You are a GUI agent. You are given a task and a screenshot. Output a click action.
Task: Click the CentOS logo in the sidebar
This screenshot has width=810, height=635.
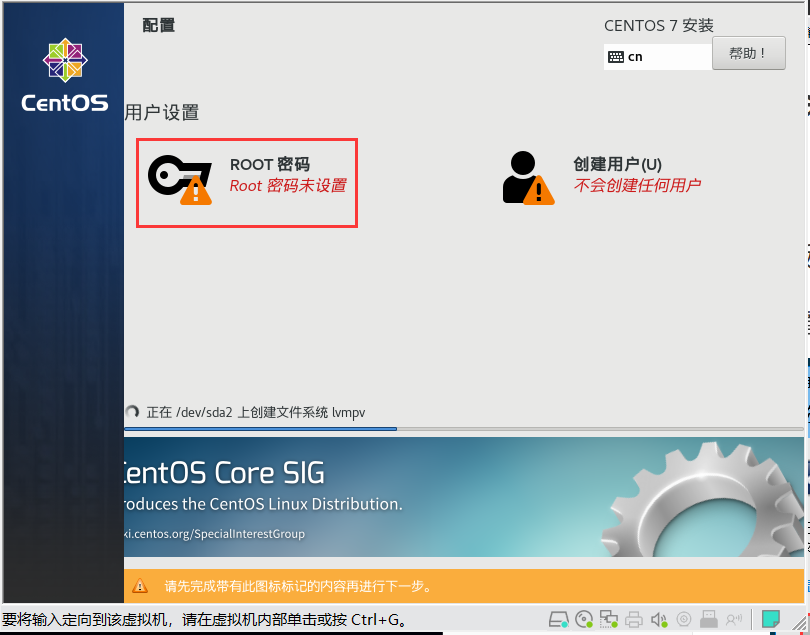65,74
